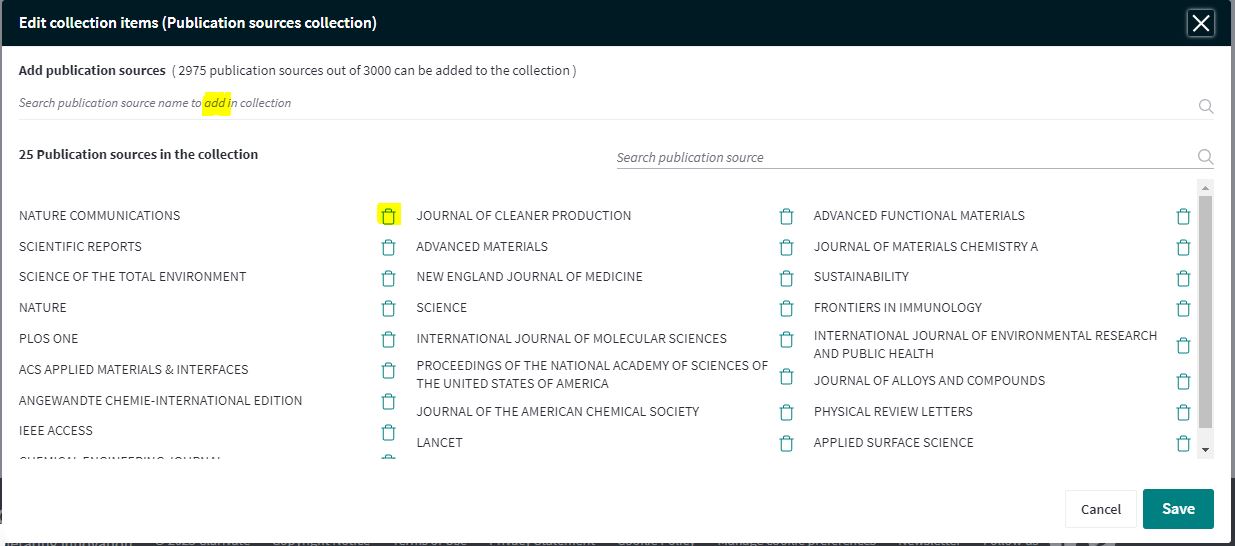Delete INTERNATIONAL JOURNAL OF MOLECULAR SCIENCES
The width and height of the screenshot is (1235, 546).
pyautogui.click(x=786, y=340)
